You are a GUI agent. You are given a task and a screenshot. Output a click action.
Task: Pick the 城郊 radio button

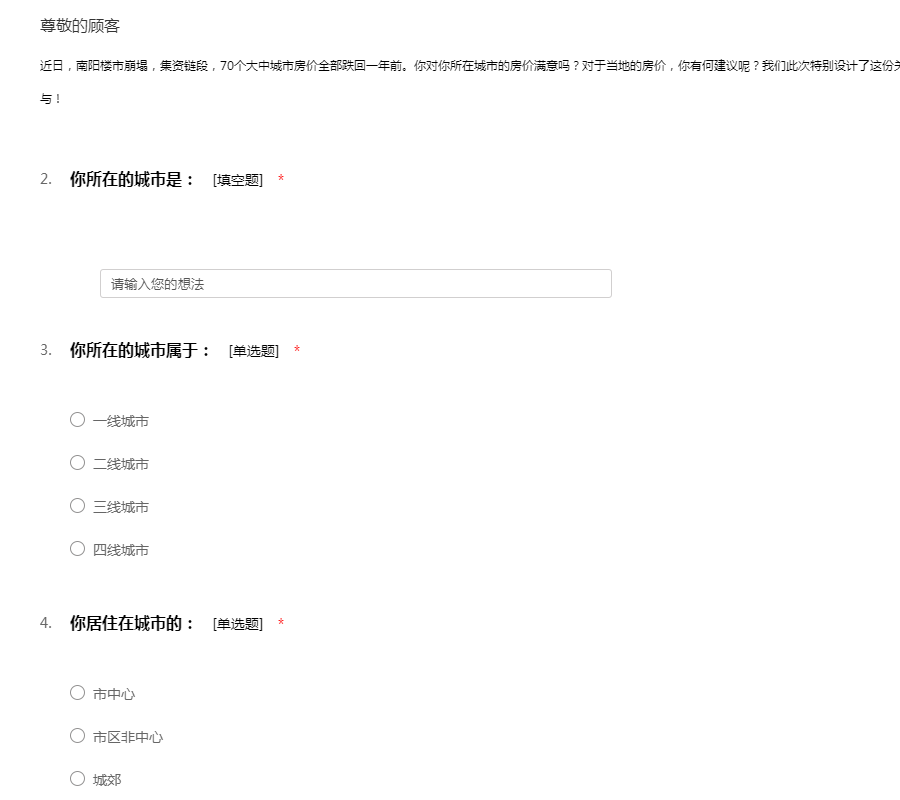point(77,779)
